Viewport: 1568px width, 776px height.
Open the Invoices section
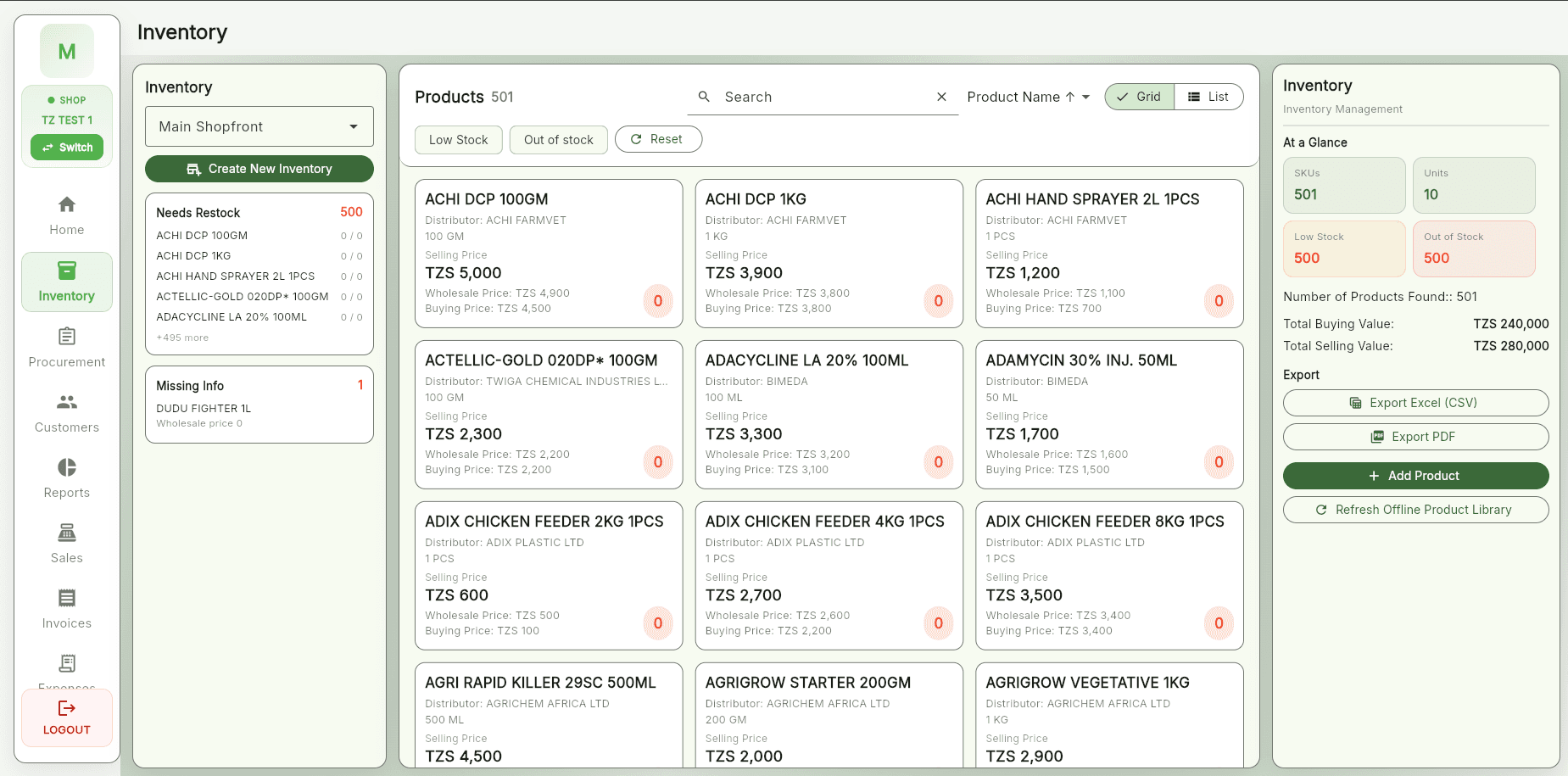[67, 609]
